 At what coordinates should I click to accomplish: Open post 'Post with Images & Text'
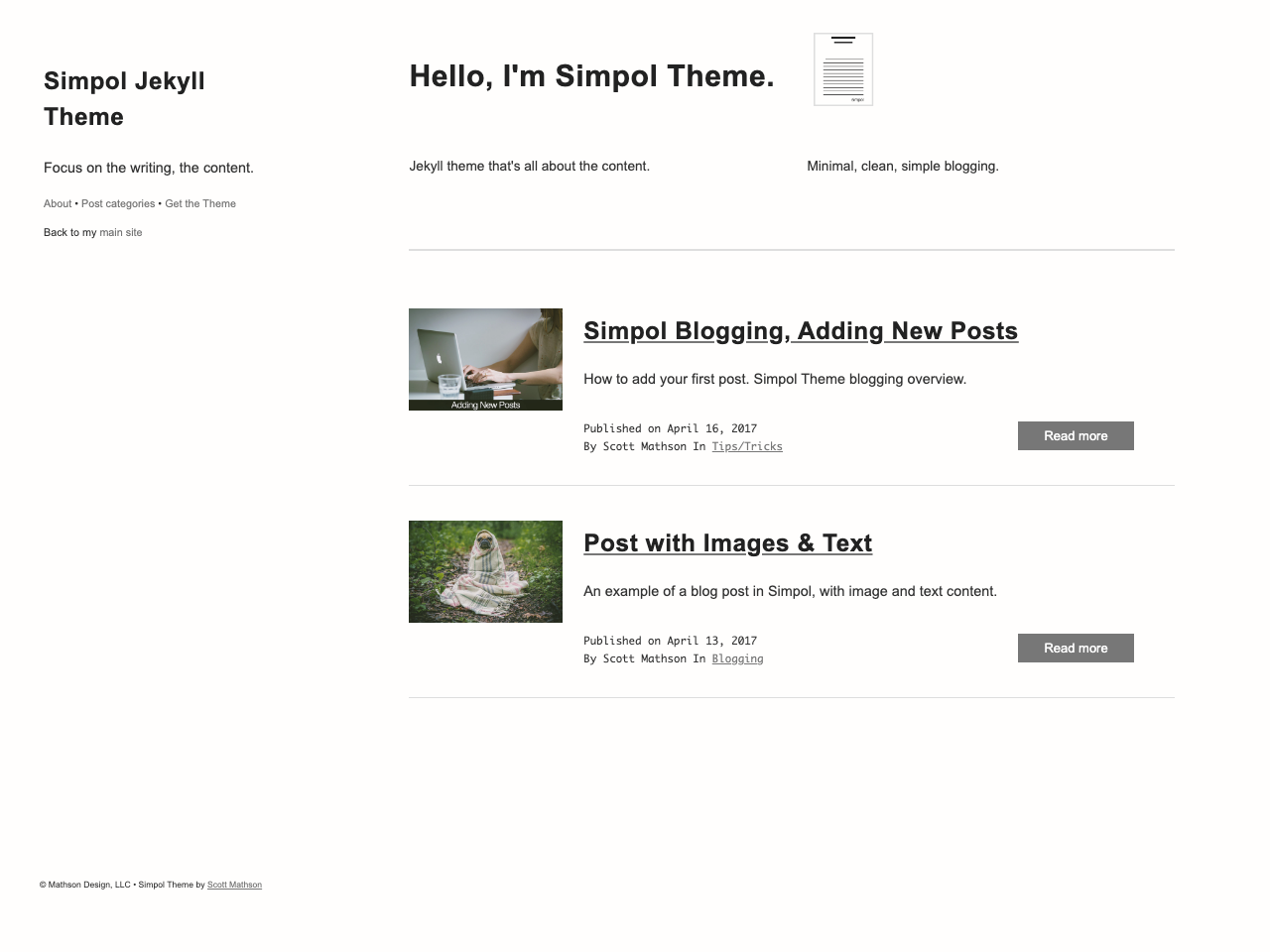click(727, 542)
